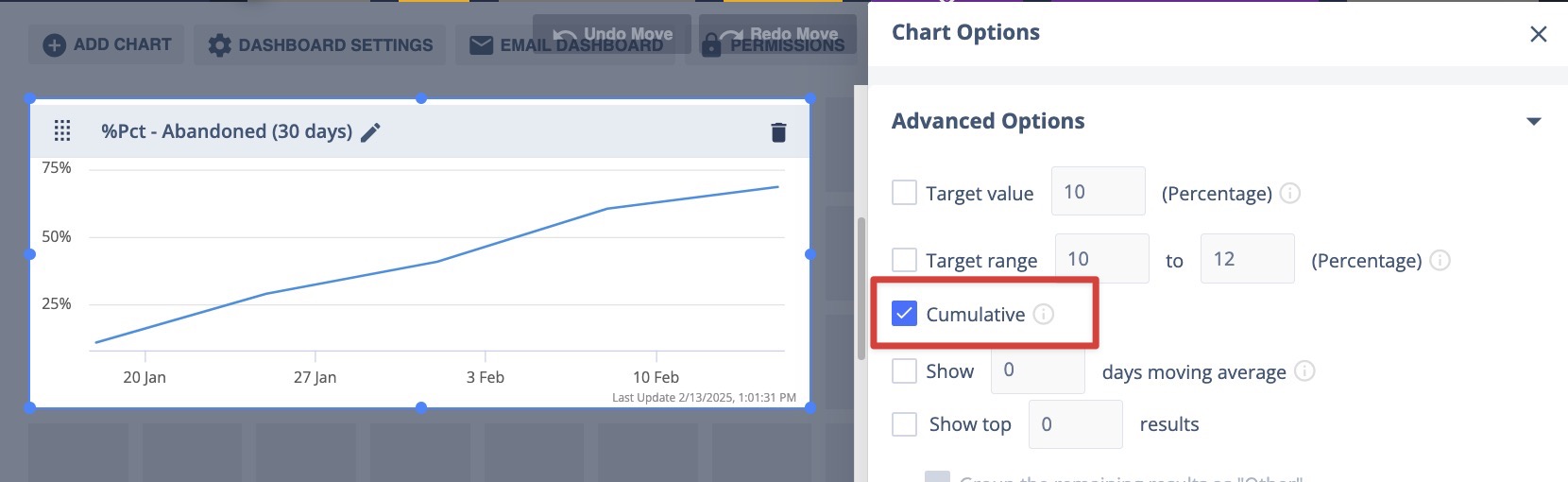Click the Redo Move button
1568x482 pixels.
[777, 34]
